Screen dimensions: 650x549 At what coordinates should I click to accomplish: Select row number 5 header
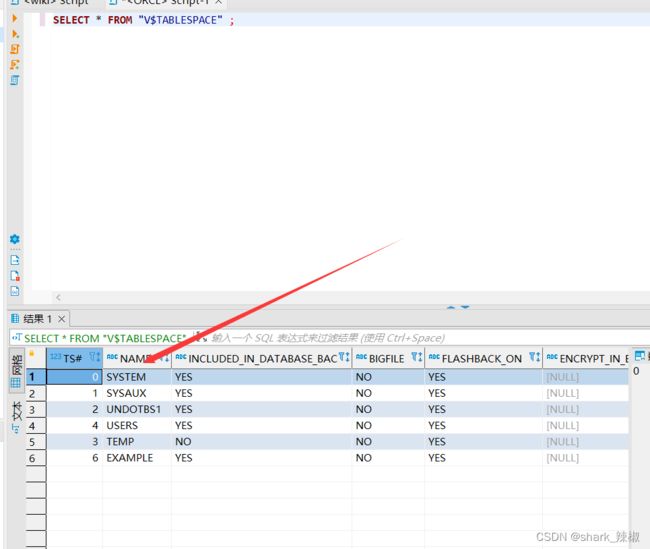click(36, 442)
